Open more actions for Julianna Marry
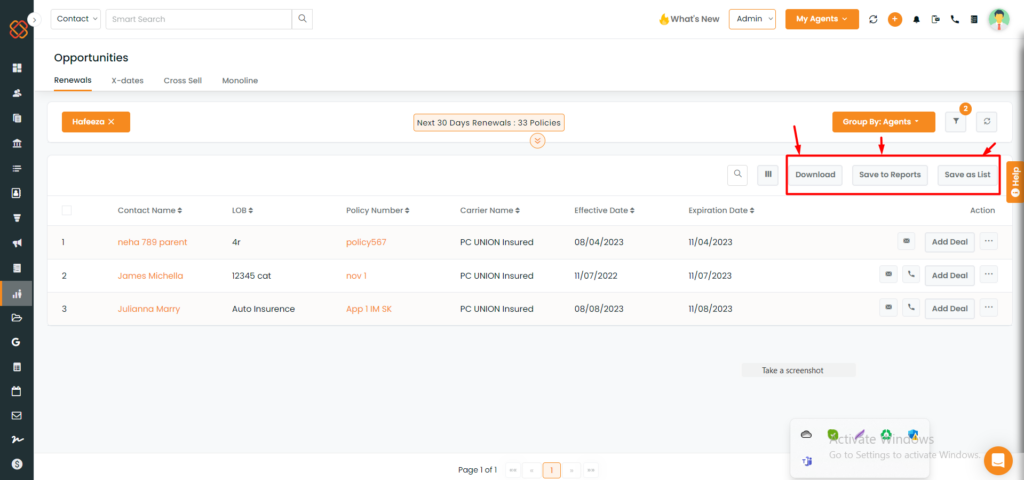Screen dimensions: 1024x480 989,307
